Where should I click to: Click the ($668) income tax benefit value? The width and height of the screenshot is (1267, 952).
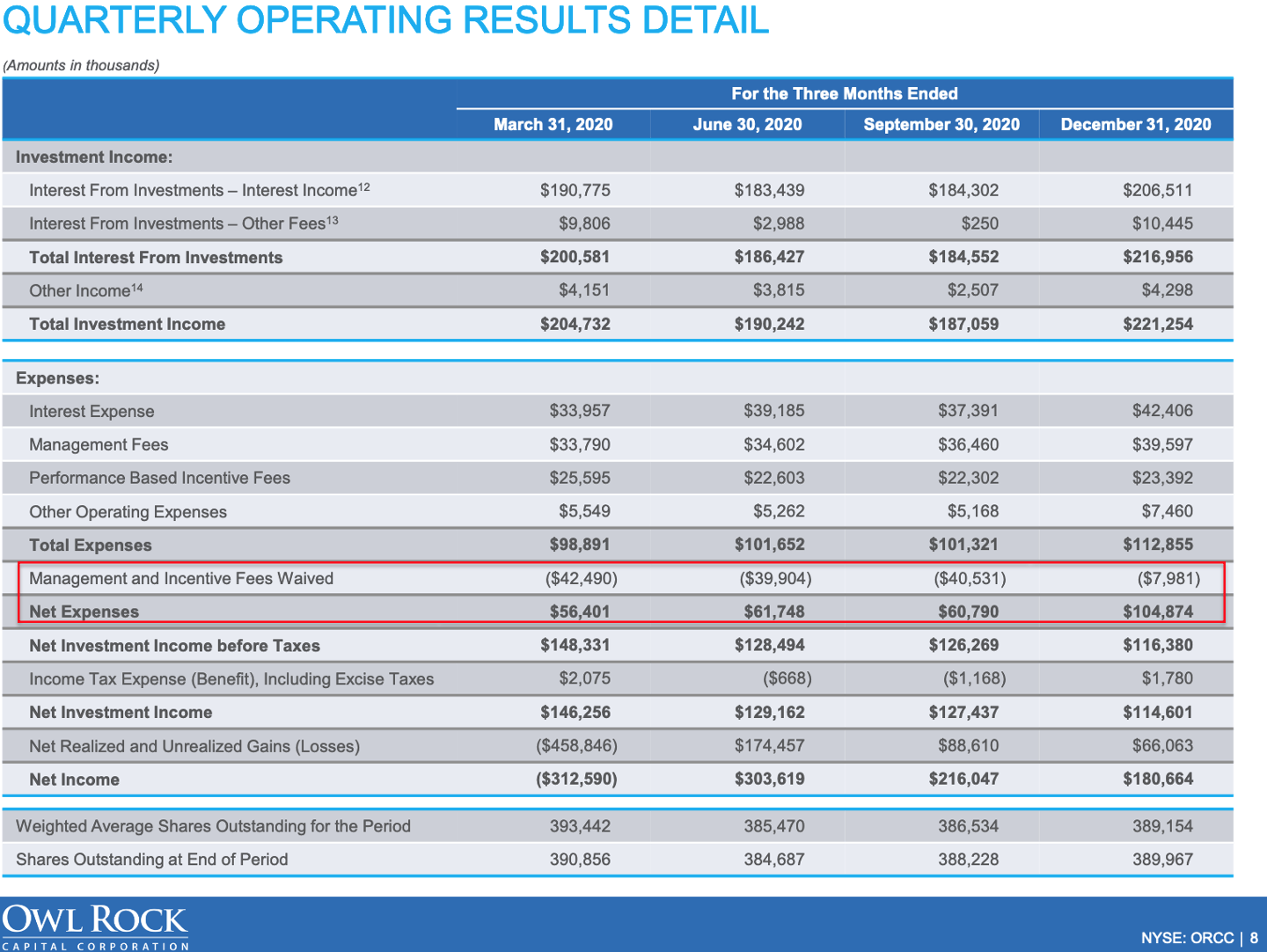(787, 678)
